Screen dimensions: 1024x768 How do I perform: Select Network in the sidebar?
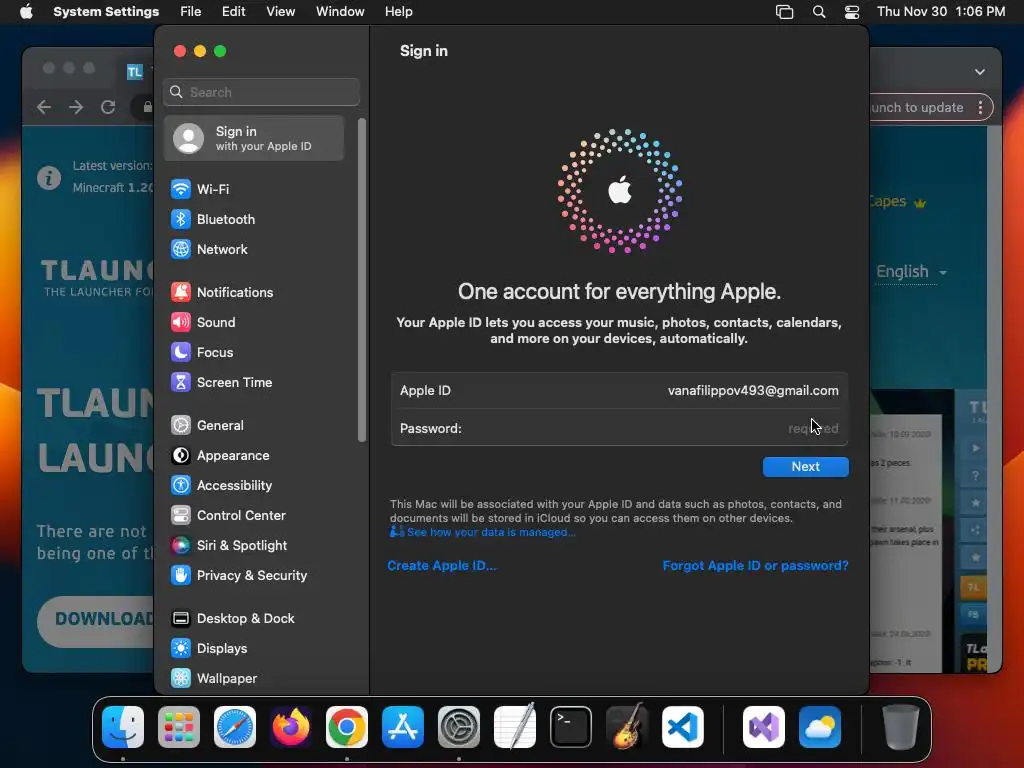[209, 249]
